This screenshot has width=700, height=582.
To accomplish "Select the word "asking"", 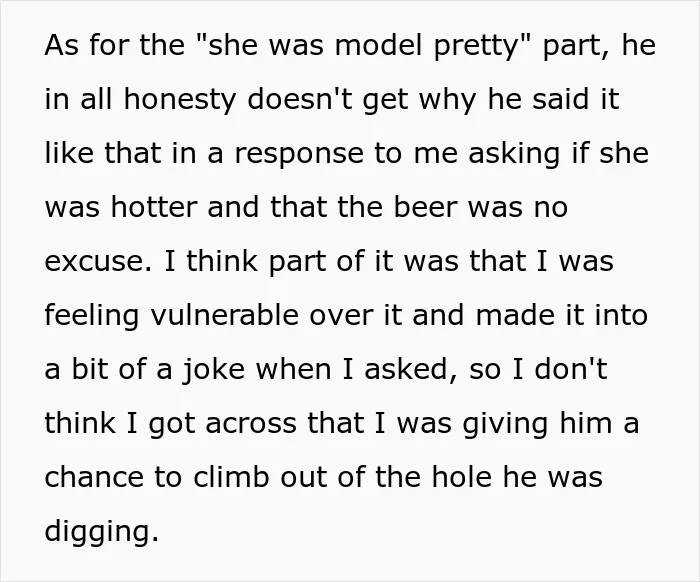I will 514,155.
